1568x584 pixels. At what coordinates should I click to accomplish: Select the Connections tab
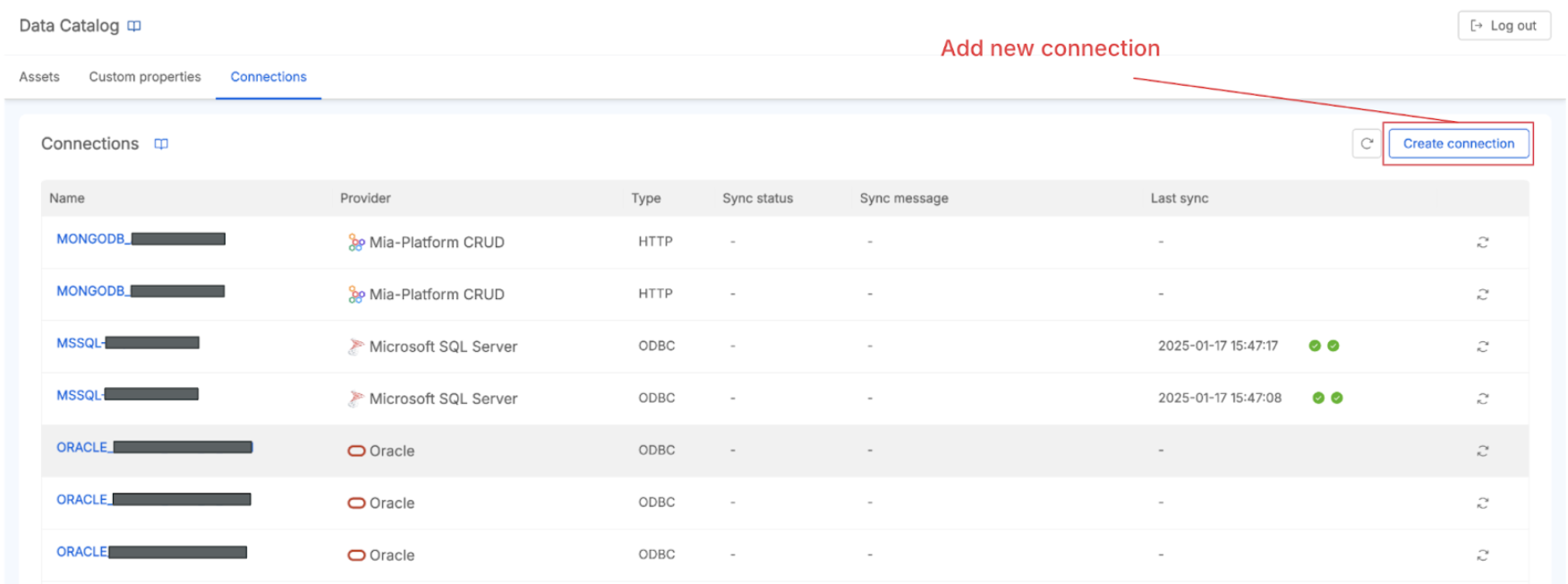[x=268, y=77]
